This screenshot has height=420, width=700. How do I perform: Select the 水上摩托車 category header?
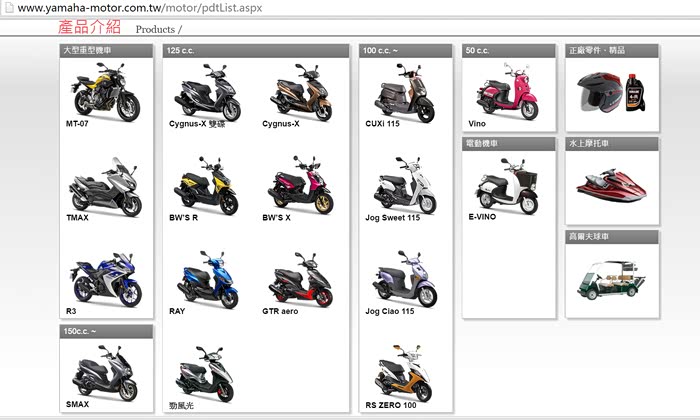[x=612, y=144]
